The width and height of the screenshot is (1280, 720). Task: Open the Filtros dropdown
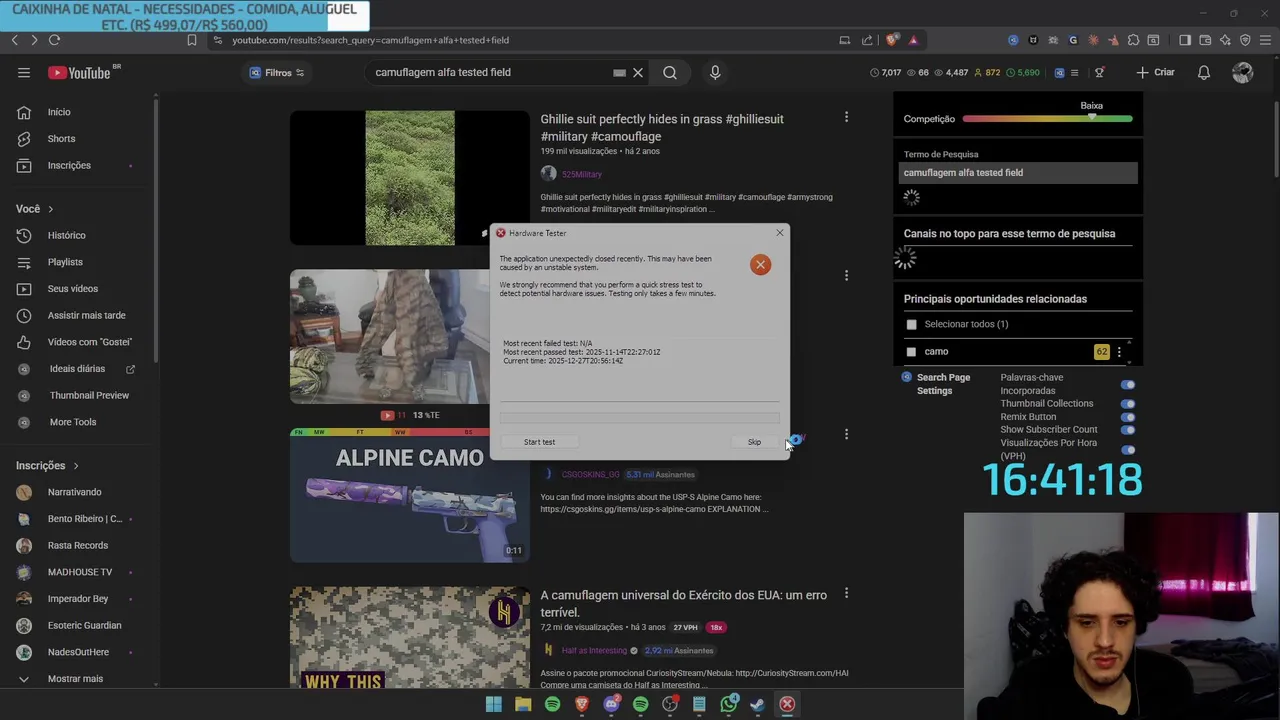(x=277, y=72)
